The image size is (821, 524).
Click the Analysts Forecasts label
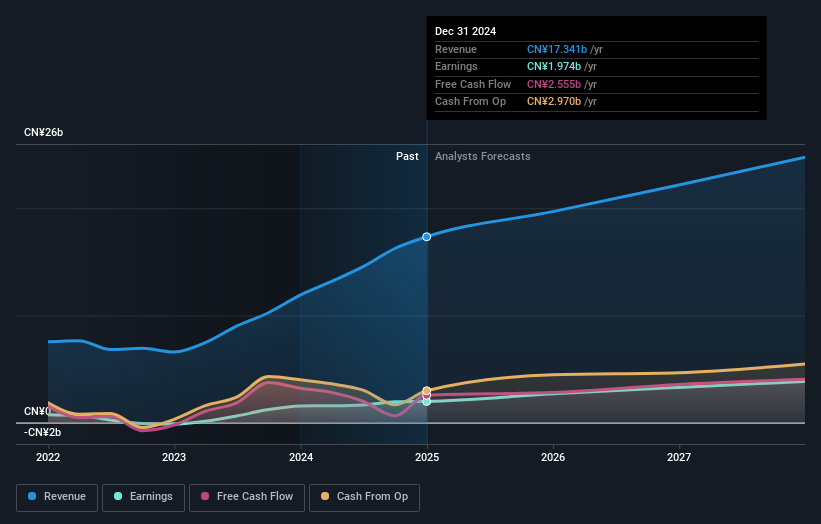point(482,156)
